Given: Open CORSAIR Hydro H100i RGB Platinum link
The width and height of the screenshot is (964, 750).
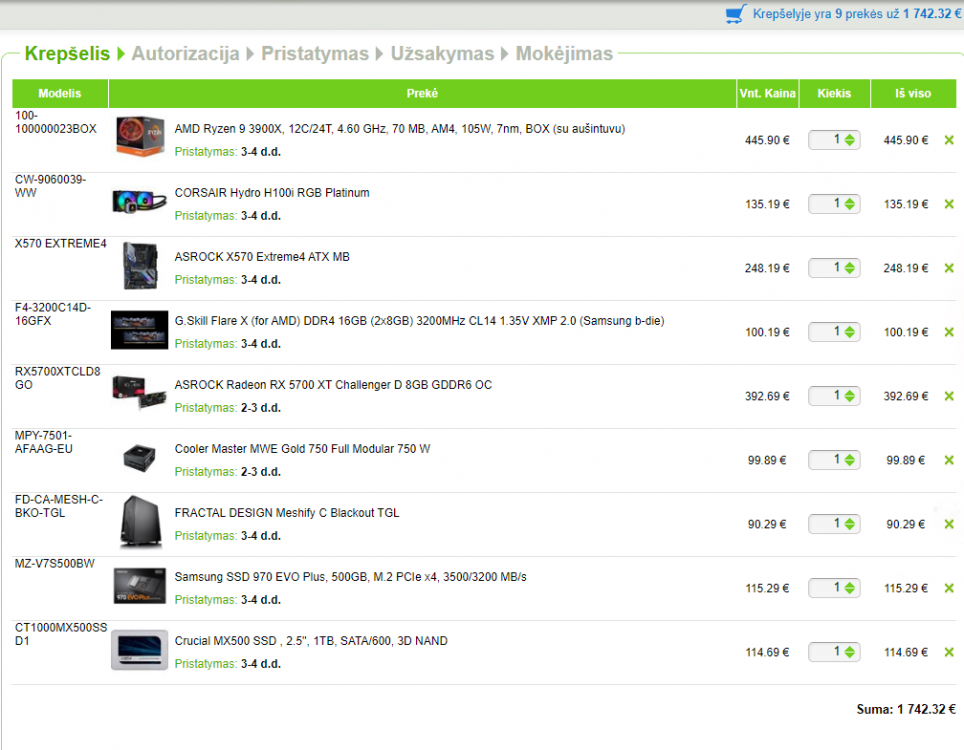Looking at the screenshot, I should pos(272,193).
